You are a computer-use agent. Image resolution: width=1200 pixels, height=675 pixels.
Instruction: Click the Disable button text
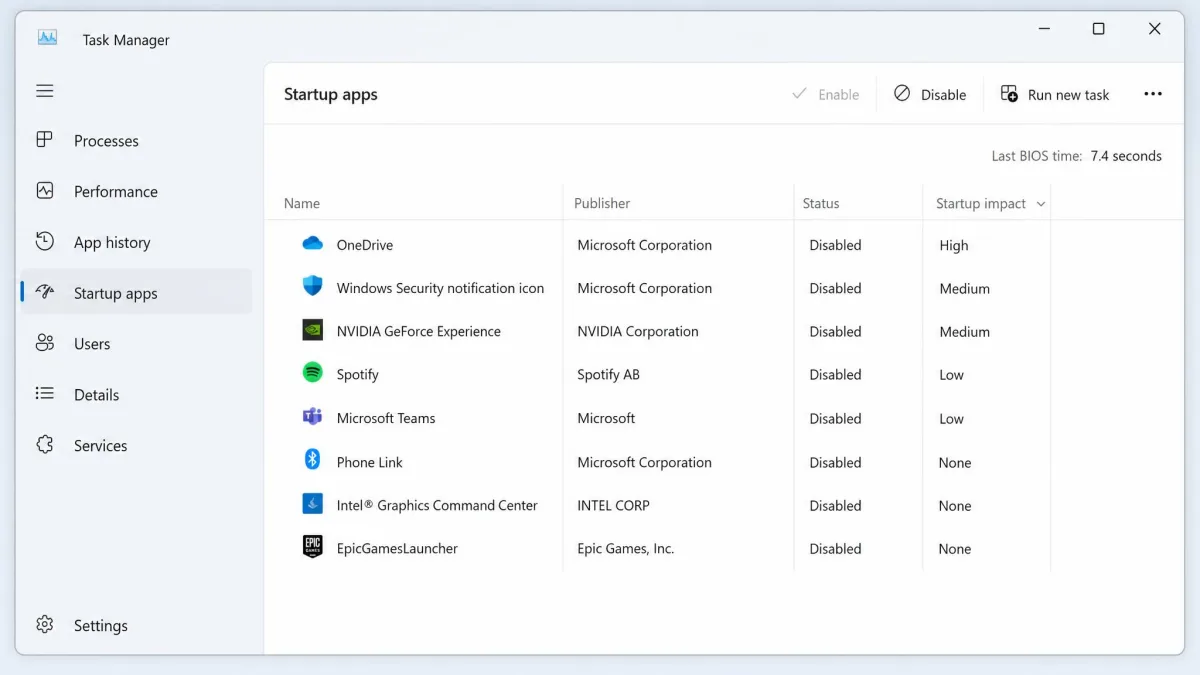tap(943, 95)
